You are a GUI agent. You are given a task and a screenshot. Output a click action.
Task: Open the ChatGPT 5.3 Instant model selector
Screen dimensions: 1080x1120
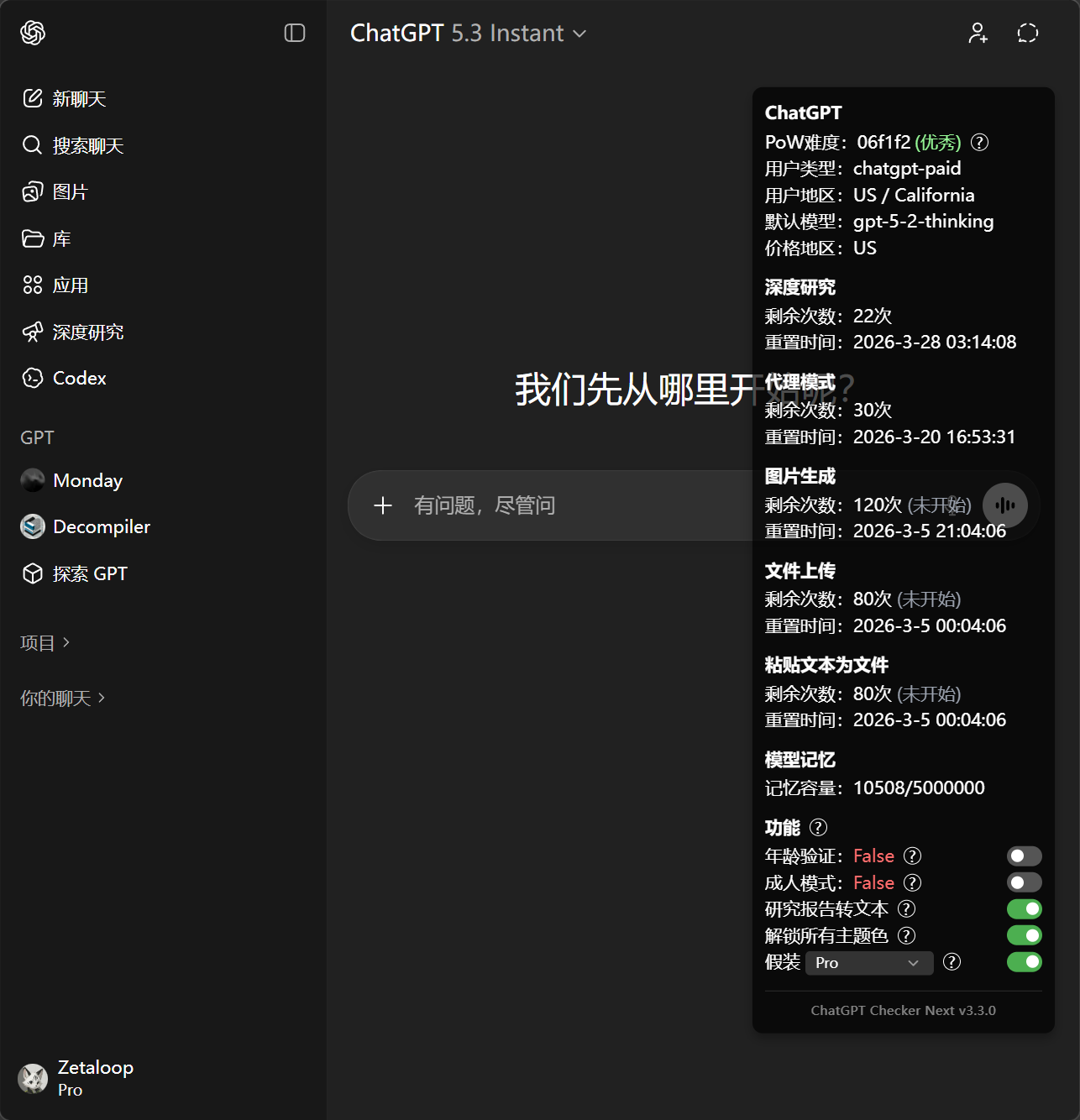pos(468,33)
